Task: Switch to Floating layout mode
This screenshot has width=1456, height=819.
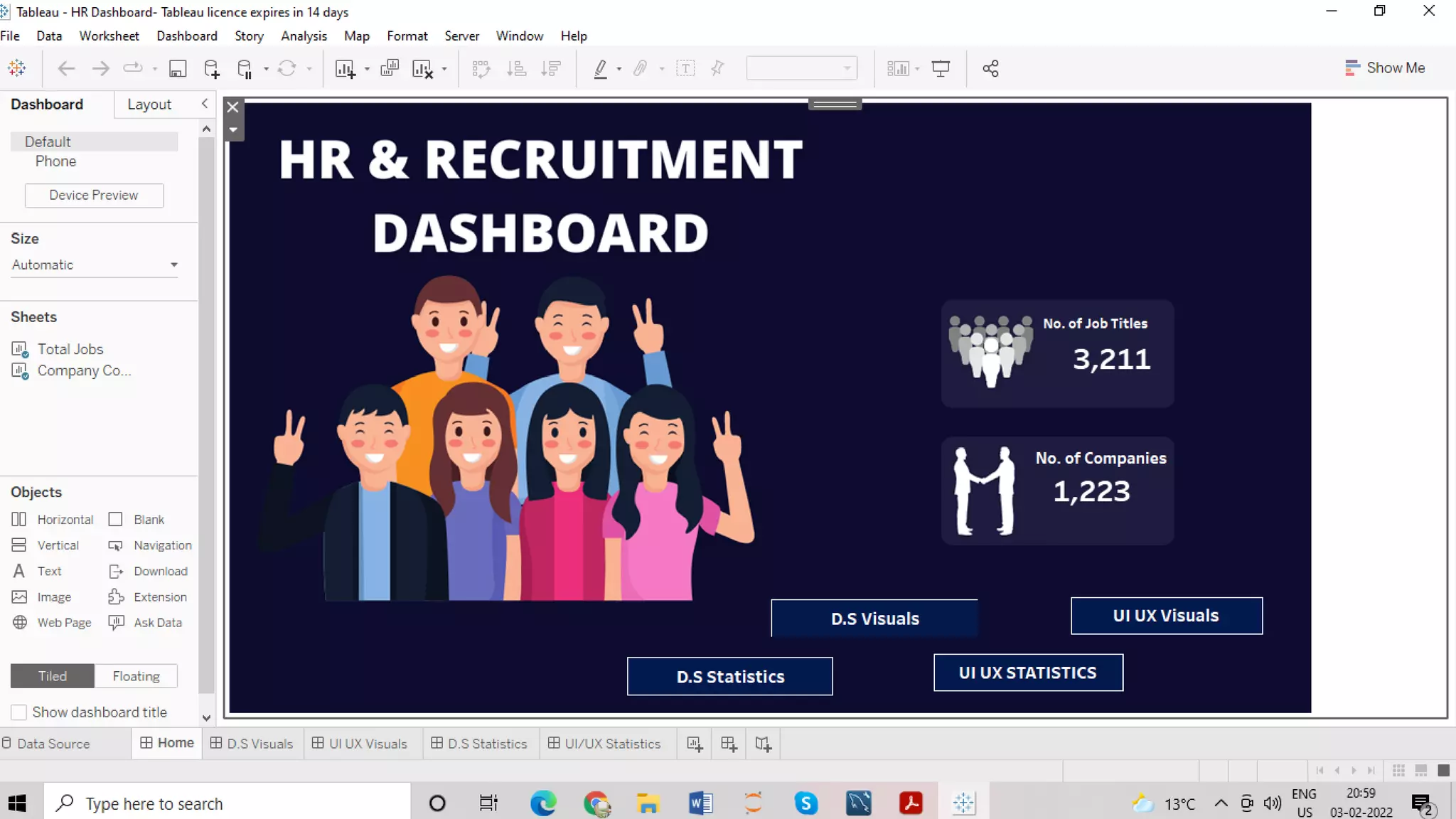Action: pyautogui.click(x=136, y=676)
